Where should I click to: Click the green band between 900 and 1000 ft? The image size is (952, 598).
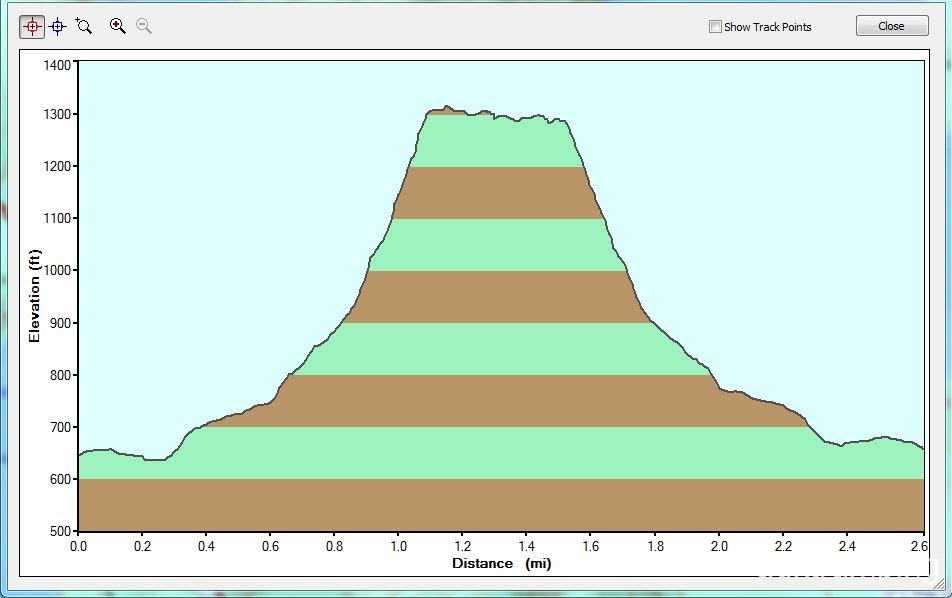pos(498,297)
